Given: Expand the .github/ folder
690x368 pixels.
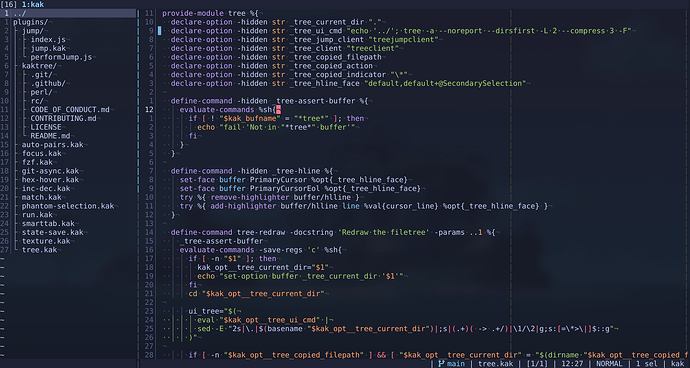Looking at the screenshot, I should pos(48,83).
